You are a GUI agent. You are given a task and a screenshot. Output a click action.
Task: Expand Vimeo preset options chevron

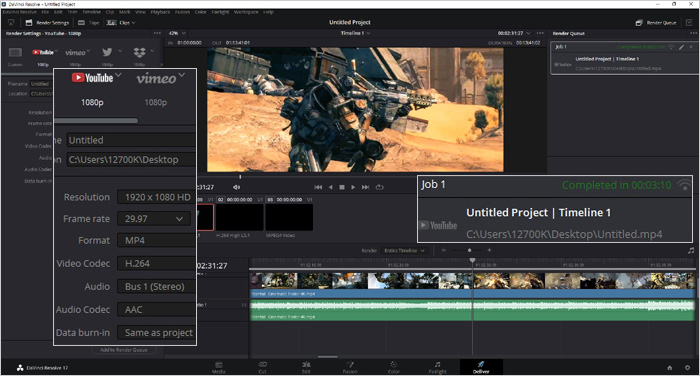tap(88, 51)
